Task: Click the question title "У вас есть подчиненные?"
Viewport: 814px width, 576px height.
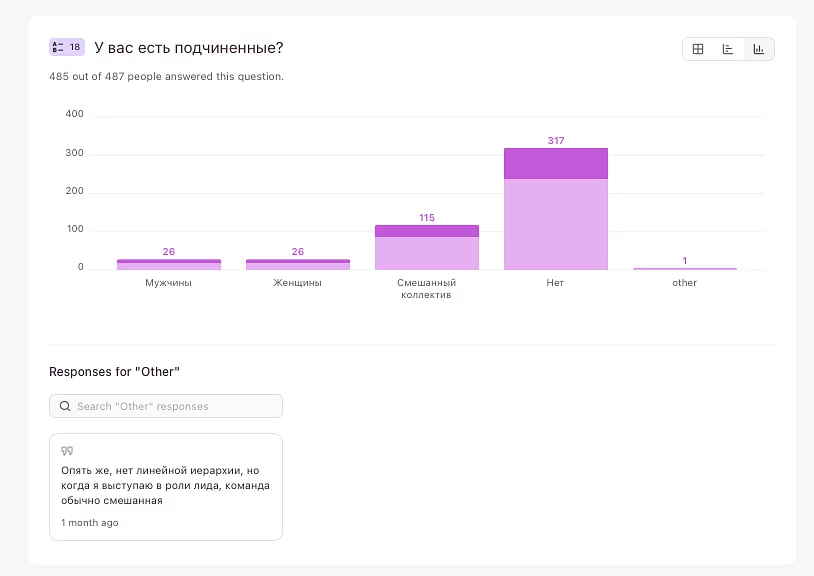Action: point(189,47)
